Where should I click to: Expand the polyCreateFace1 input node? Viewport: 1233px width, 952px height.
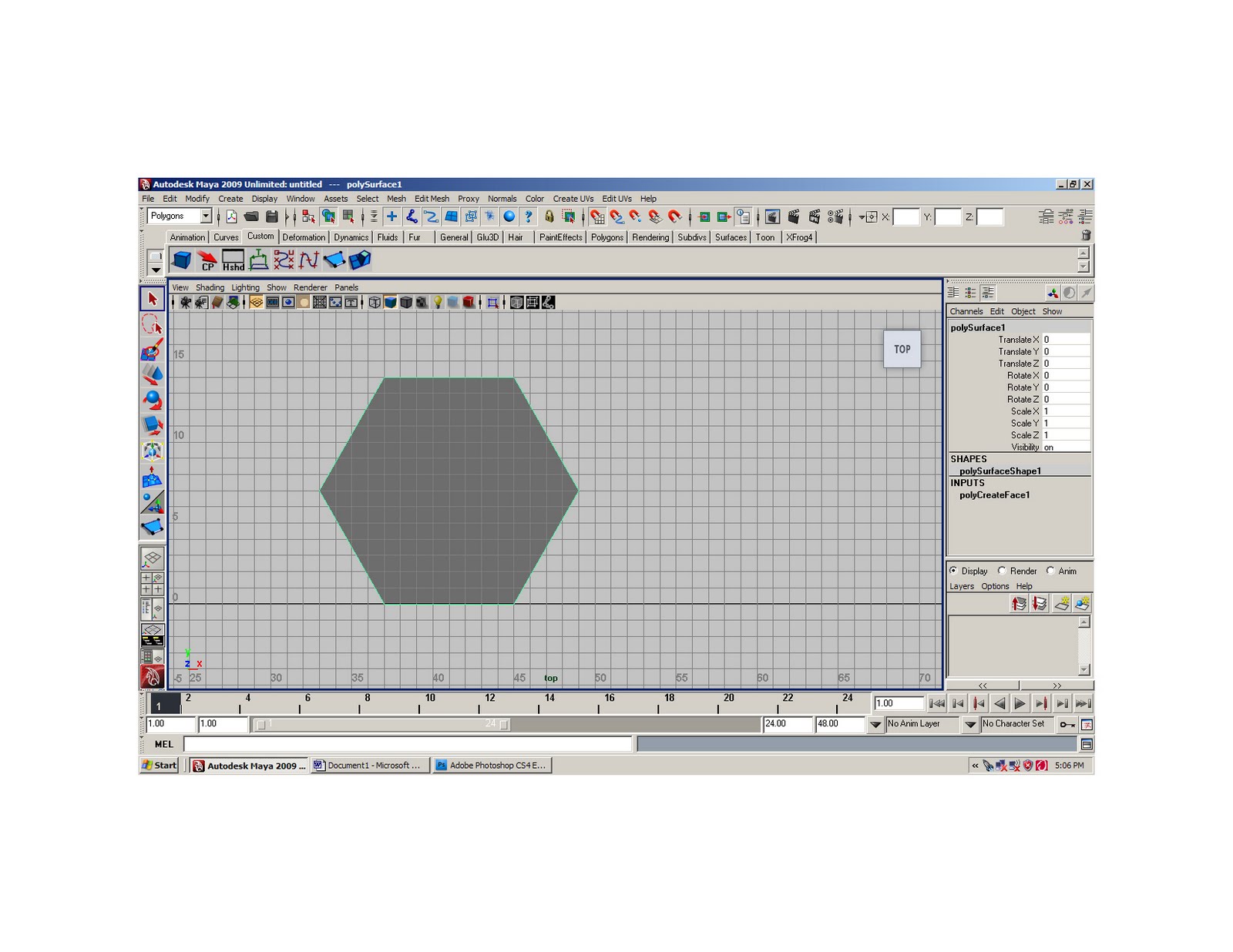[x=994, y=495]
